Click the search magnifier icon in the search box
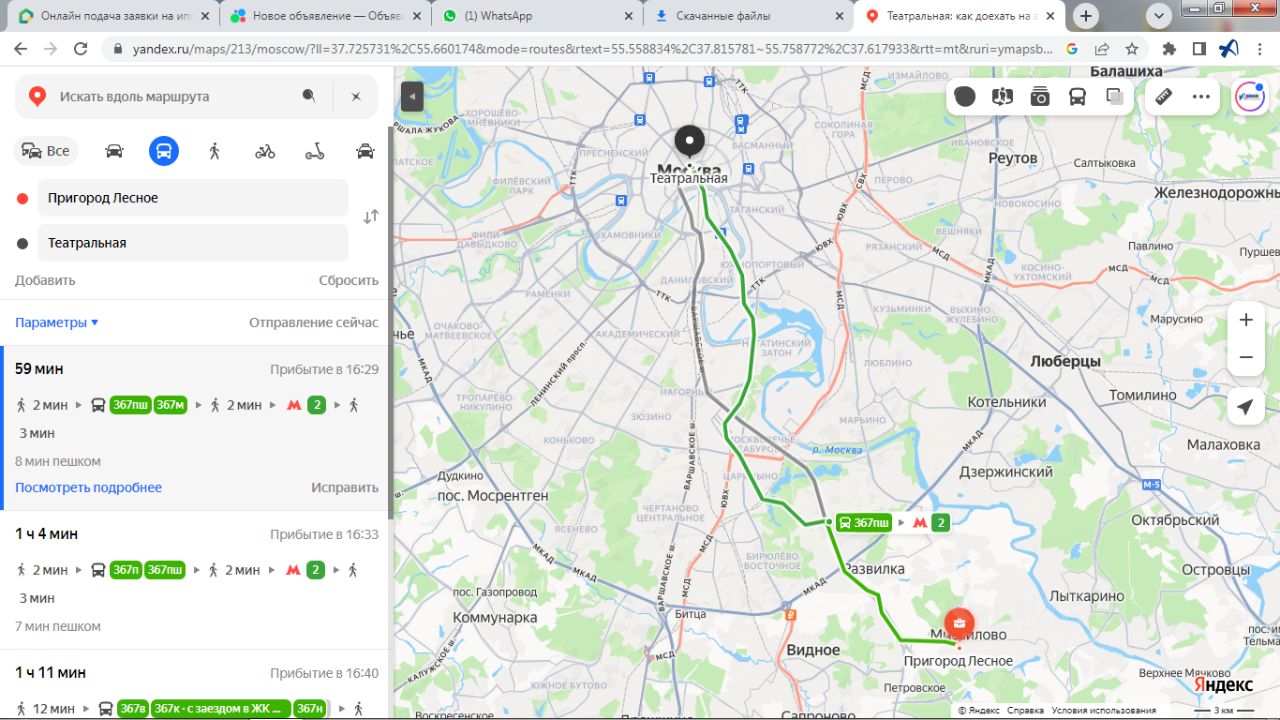 (x=309, y=96)
